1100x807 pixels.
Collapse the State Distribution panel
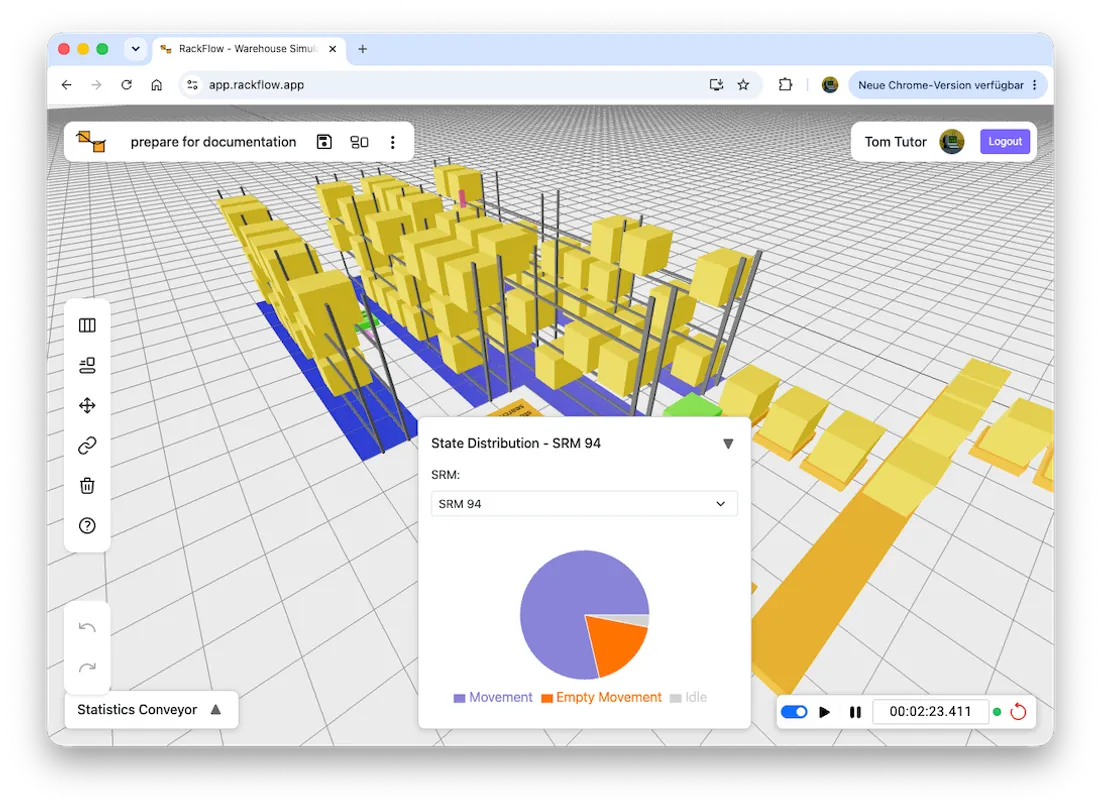pos(728,443)
